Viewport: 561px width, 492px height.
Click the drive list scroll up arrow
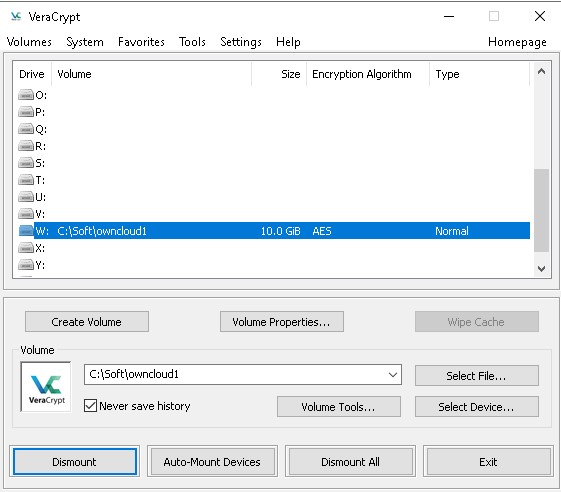[x=541, y=71]
